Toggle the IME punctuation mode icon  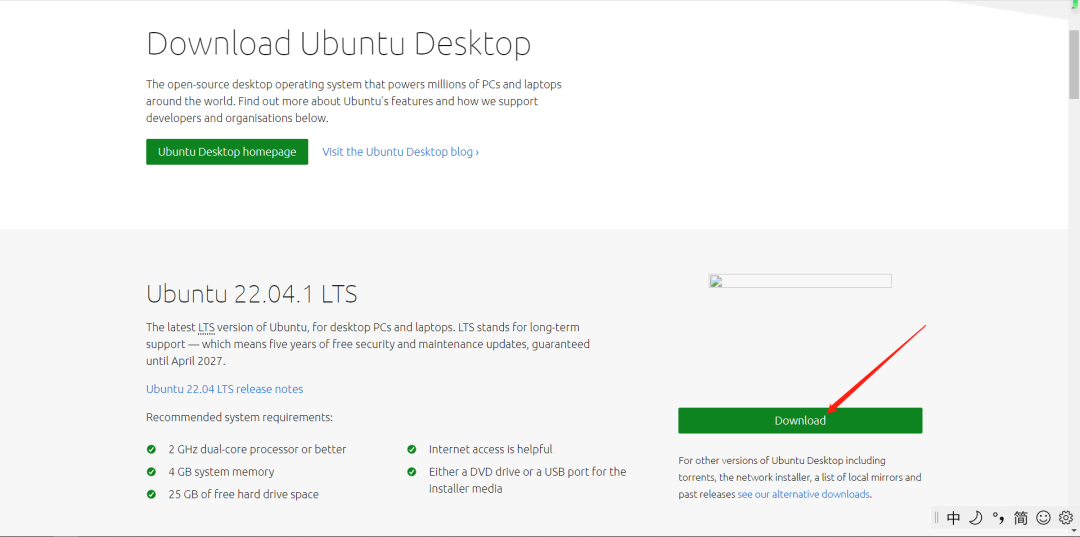tap(998, 518)
